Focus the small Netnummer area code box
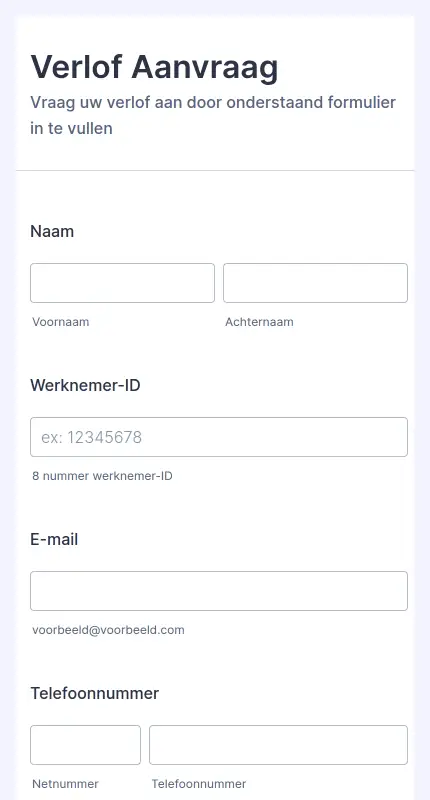The image size is (430, 800). click(x=85, y=745)
